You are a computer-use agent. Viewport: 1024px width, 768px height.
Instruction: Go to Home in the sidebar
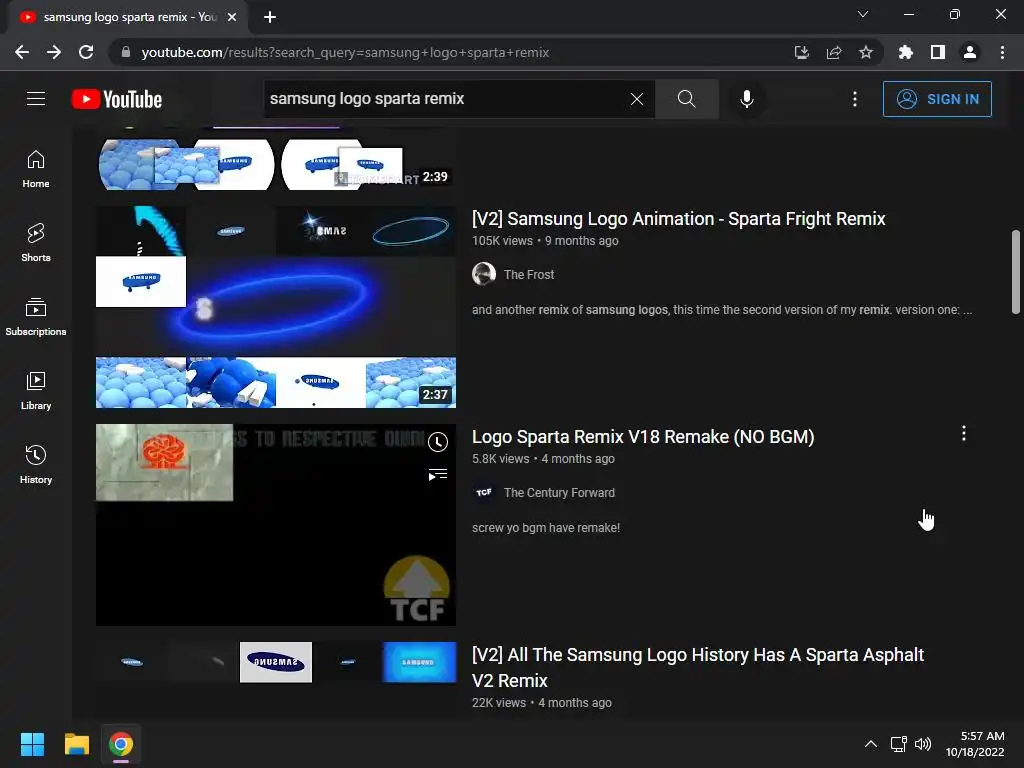(x=36, y=169)
